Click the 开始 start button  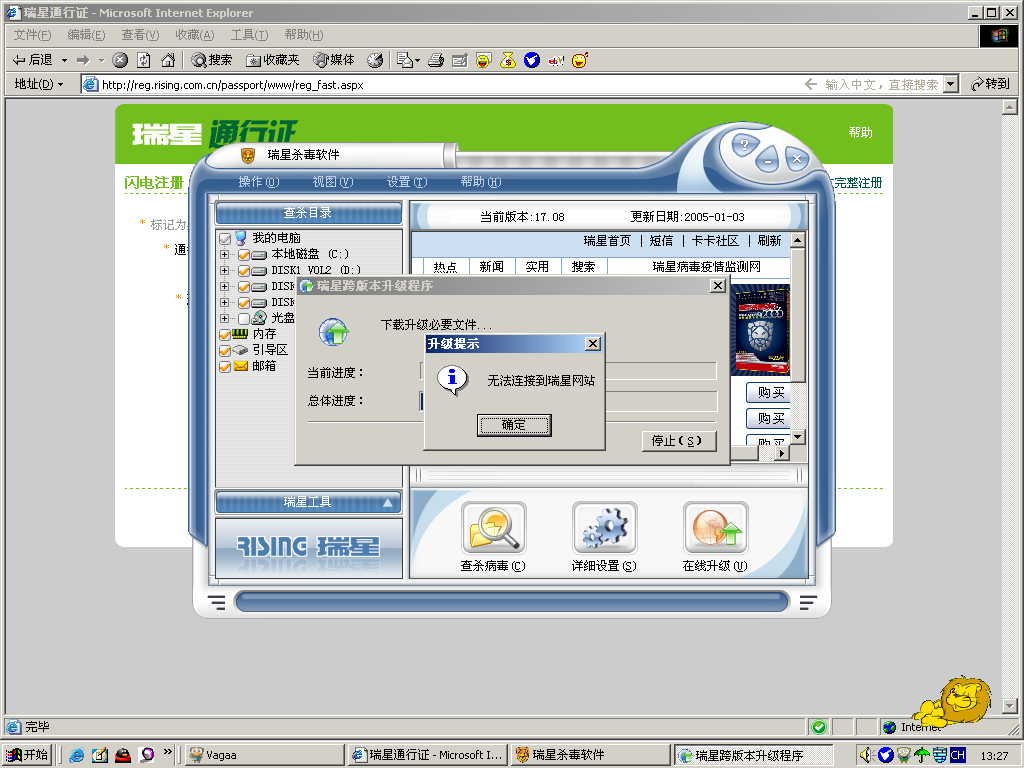28,755
